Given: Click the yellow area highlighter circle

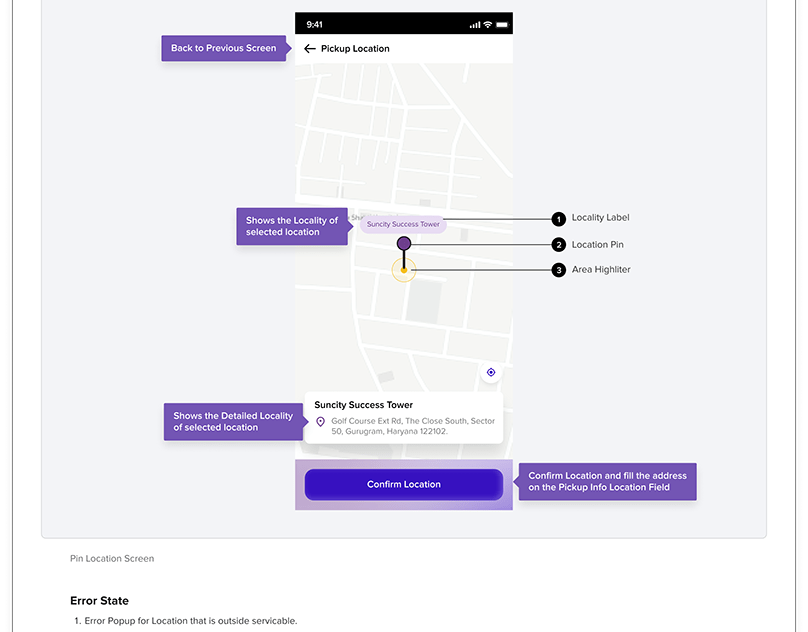Looking at the screenshot, I should click(x=404, y=270).
